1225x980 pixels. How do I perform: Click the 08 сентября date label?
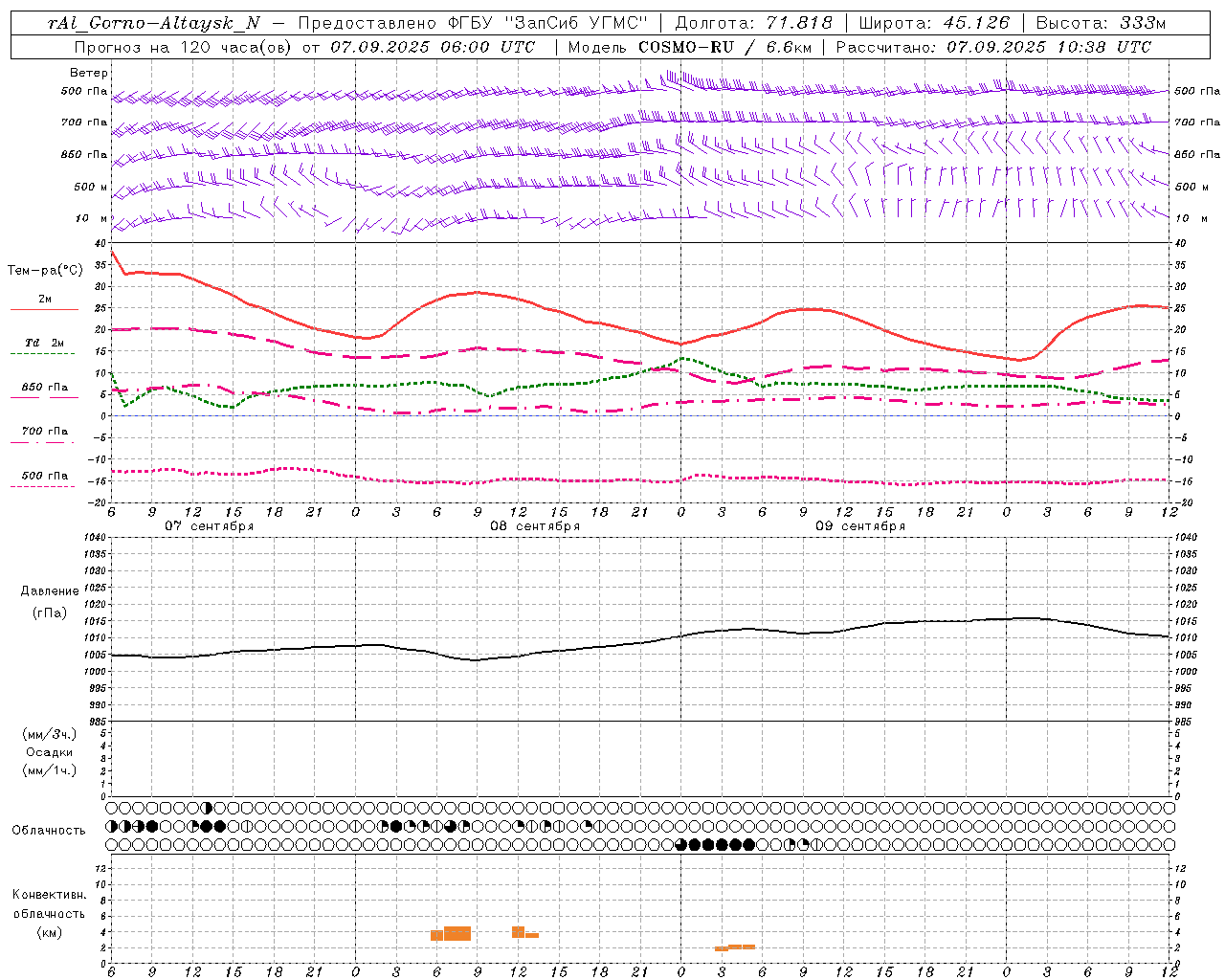534,526
